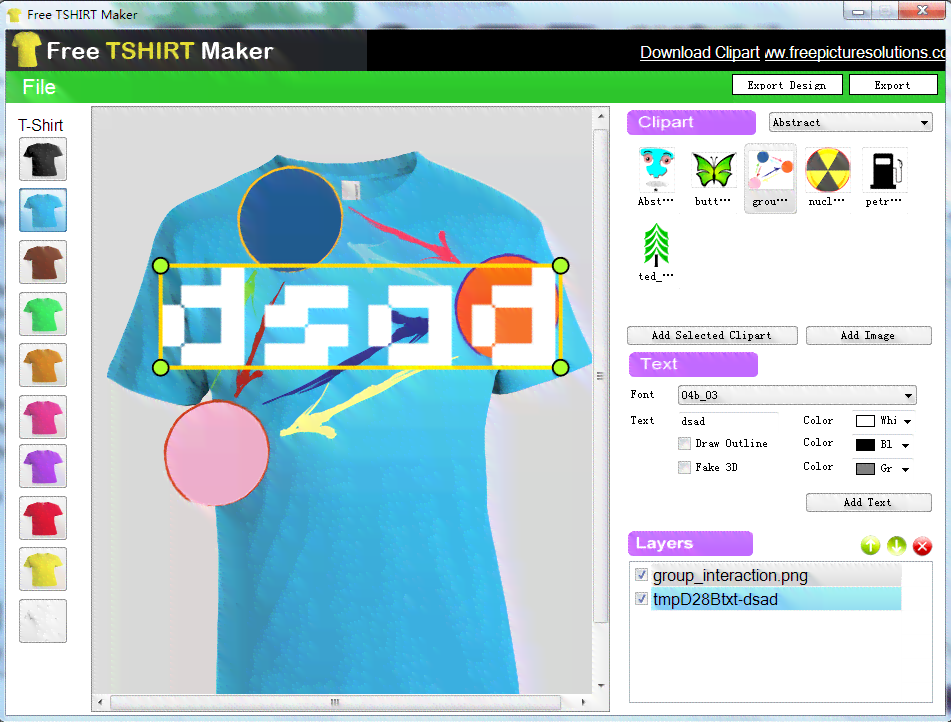The image size is (951, 722).
Task: Click canvas scroll right arrow
Action: pyautogui.click(x=583, y=703)
